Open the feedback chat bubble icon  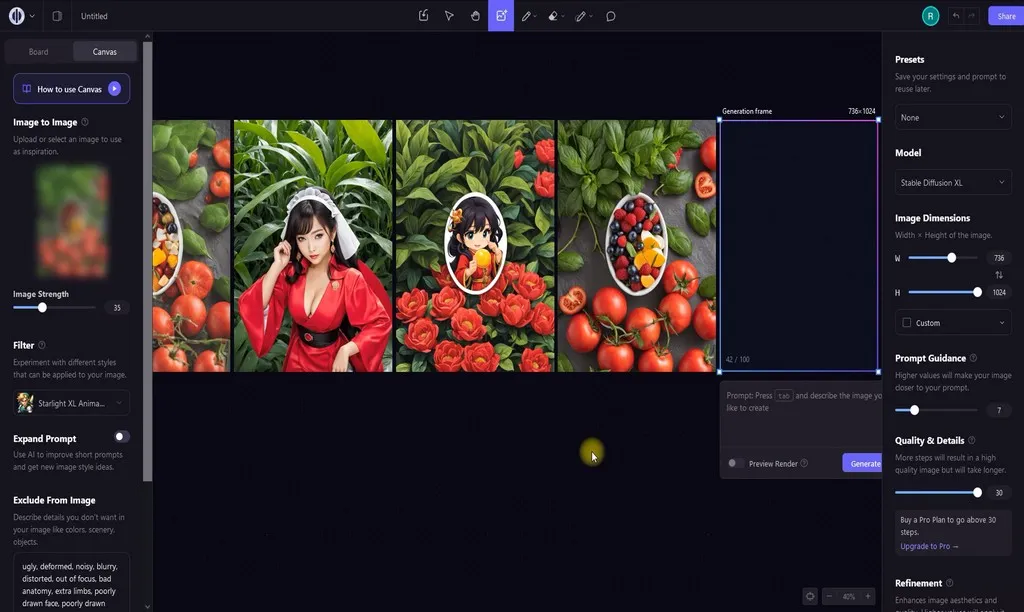coord(610,15)
